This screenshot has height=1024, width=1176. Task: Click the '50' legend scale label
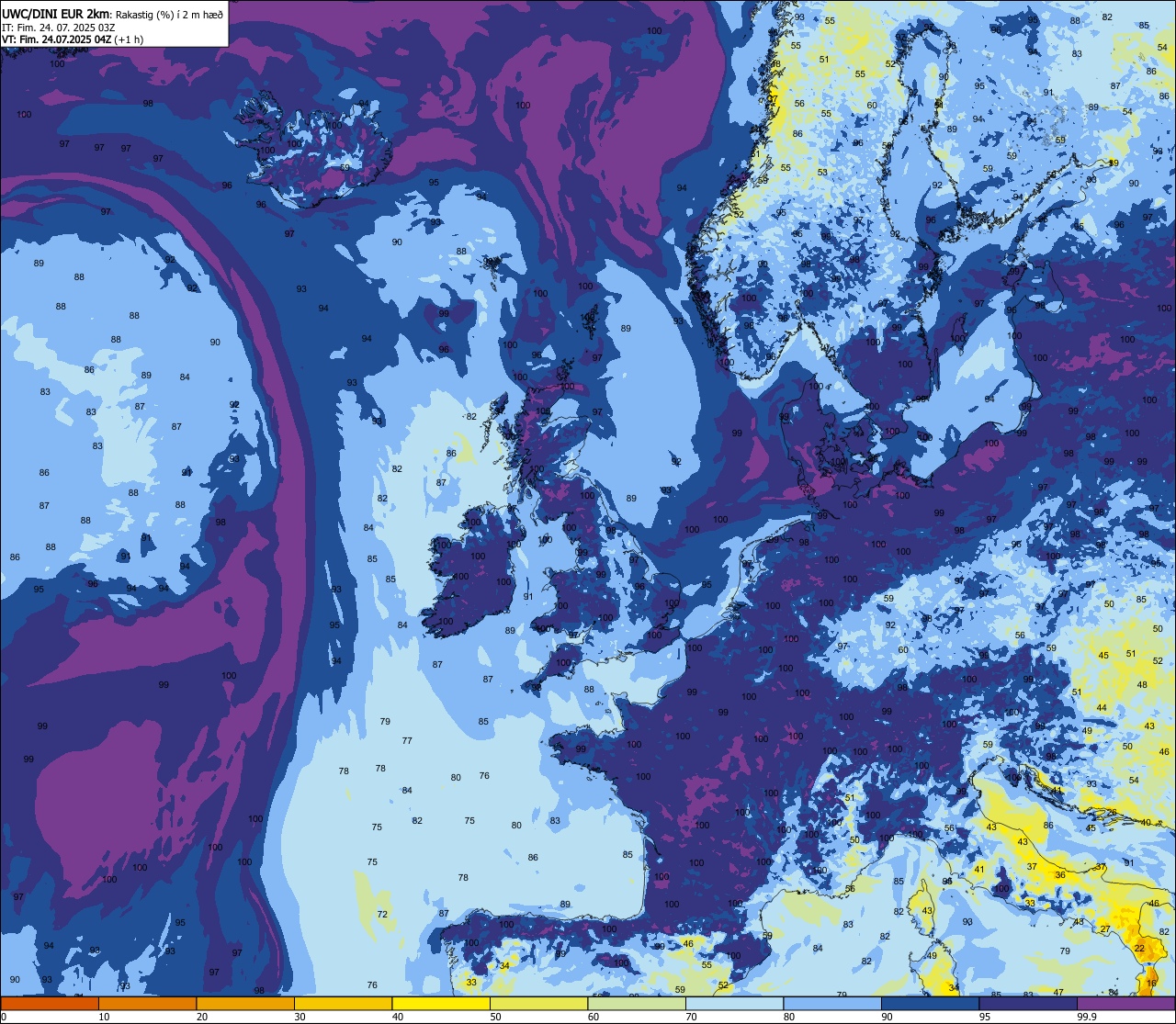tap(495, 1017)
